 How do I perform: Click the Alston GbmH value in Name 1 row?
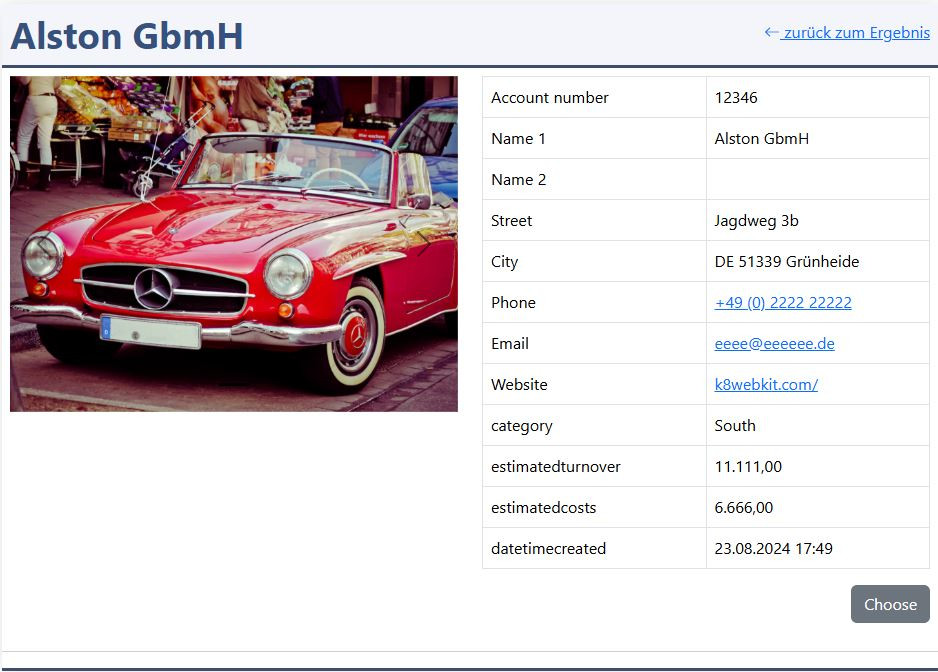tap(761, 139)
